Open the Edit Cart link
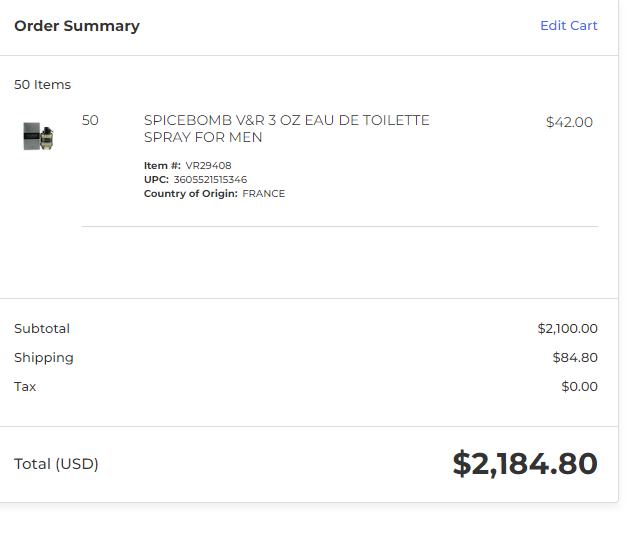639x547 pixels. click(568, 26)
